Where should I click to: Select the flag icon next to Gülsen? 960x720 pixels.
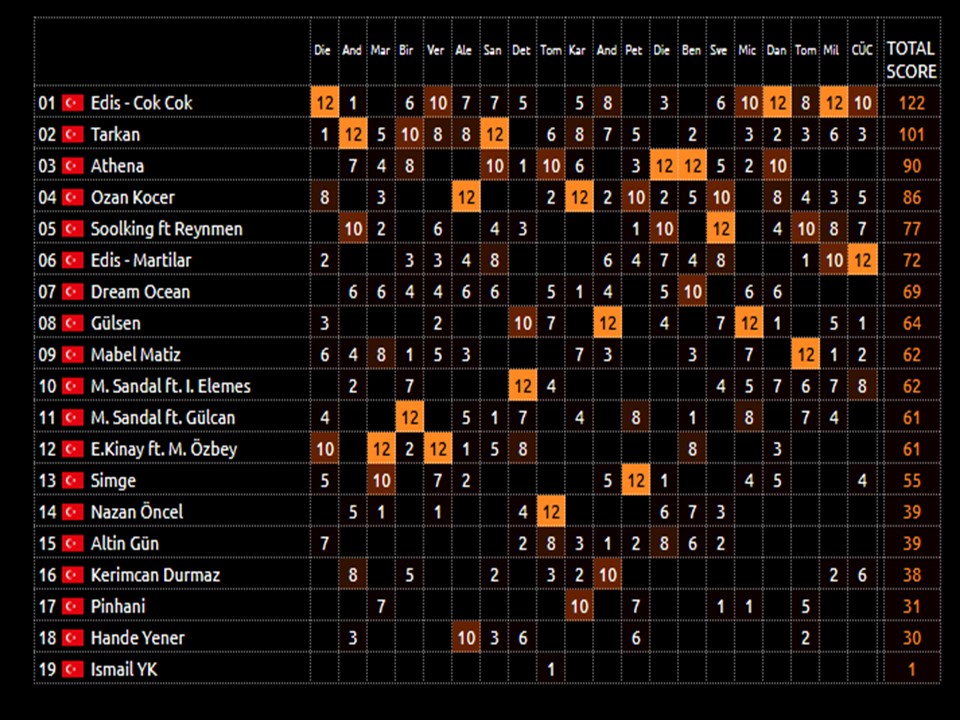point(73,323)
